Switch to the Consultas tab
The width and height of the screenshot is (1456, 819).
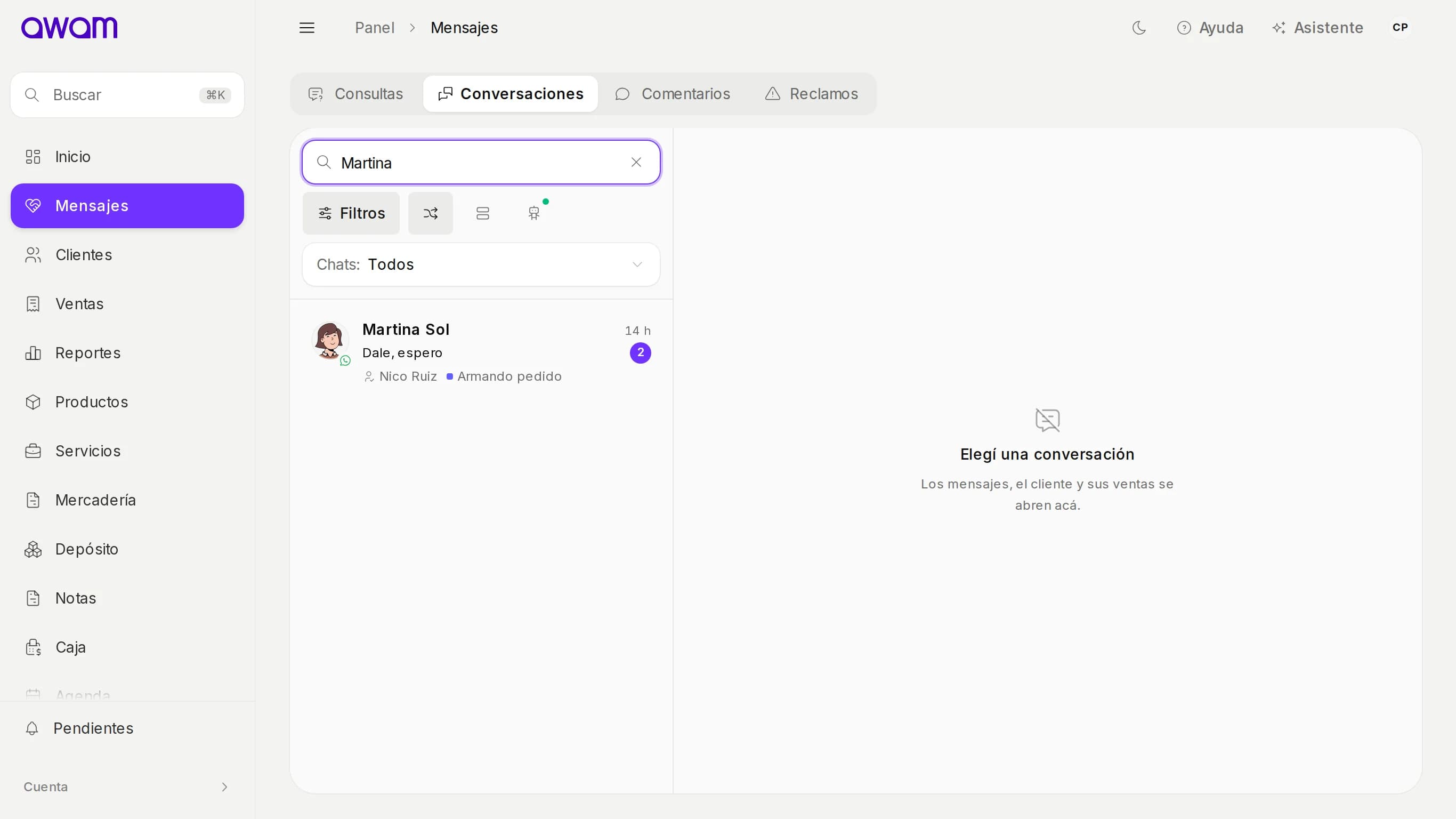click(355, 94)
